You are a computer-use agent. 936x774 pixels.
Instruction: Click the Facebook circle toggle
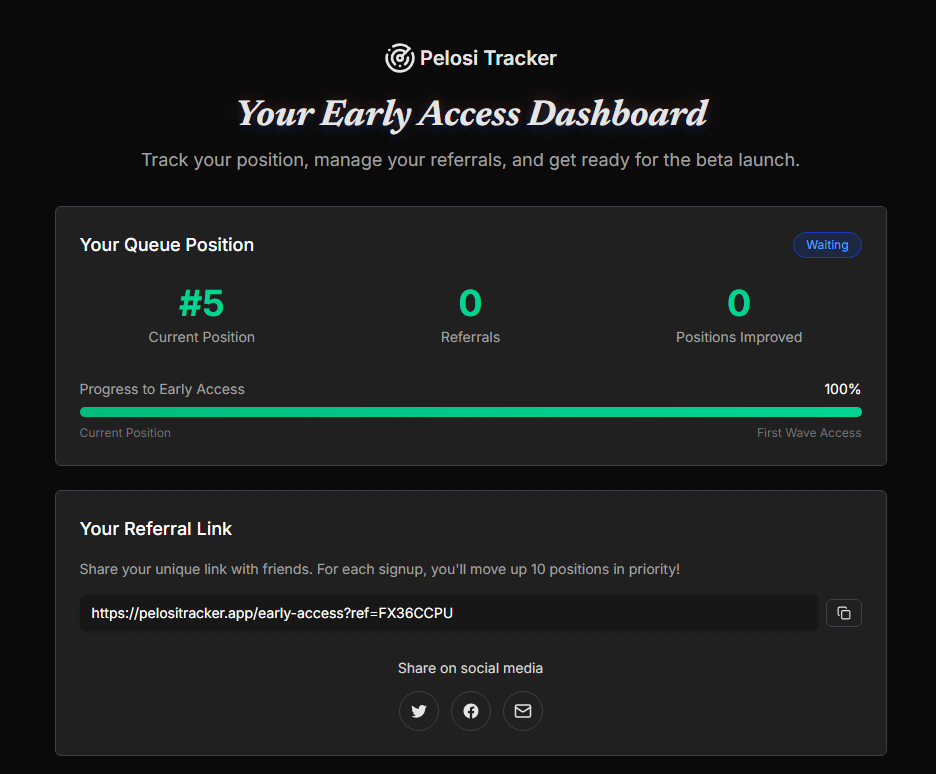tap(471, 711)
